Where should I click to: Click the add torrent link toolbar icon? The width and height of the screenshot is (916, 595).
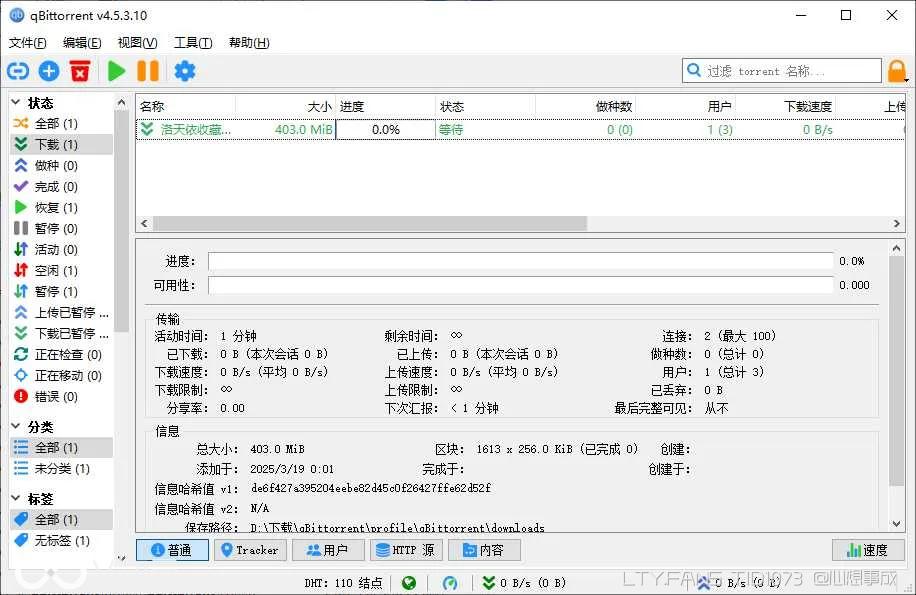(18, 71)
